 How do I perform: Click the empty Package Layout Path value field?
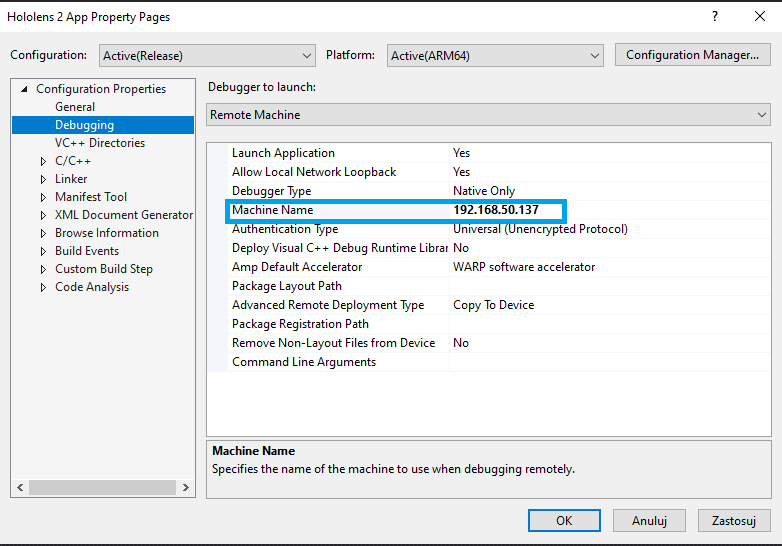610,286
